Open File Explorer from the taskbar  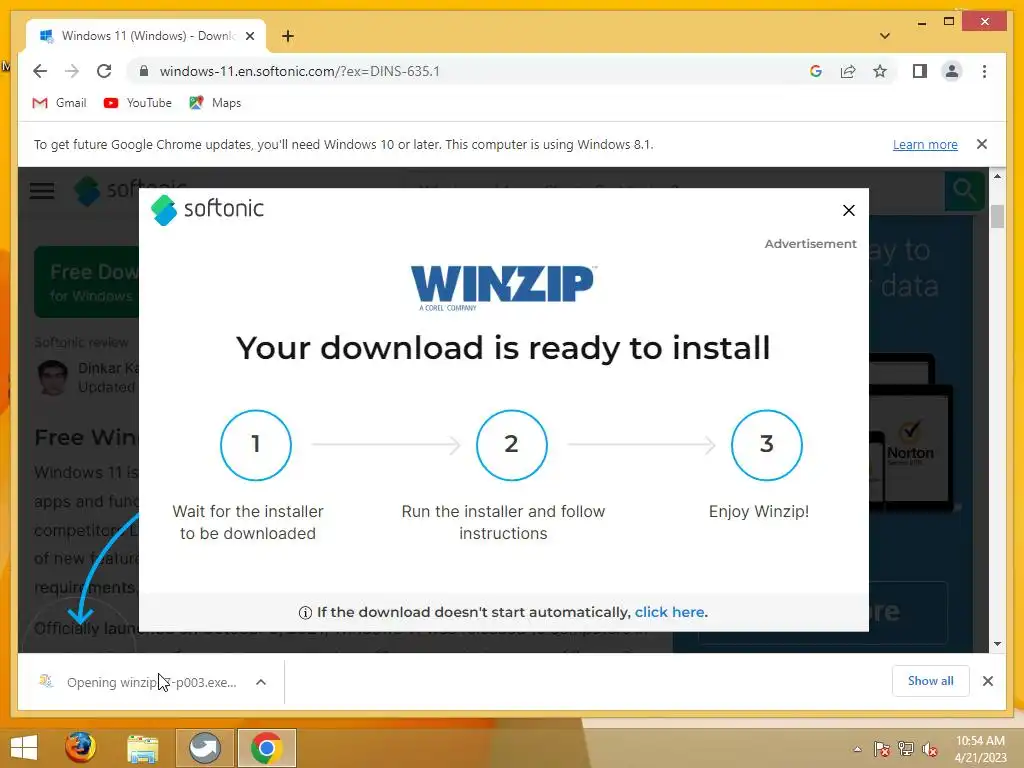coord(142,748)
